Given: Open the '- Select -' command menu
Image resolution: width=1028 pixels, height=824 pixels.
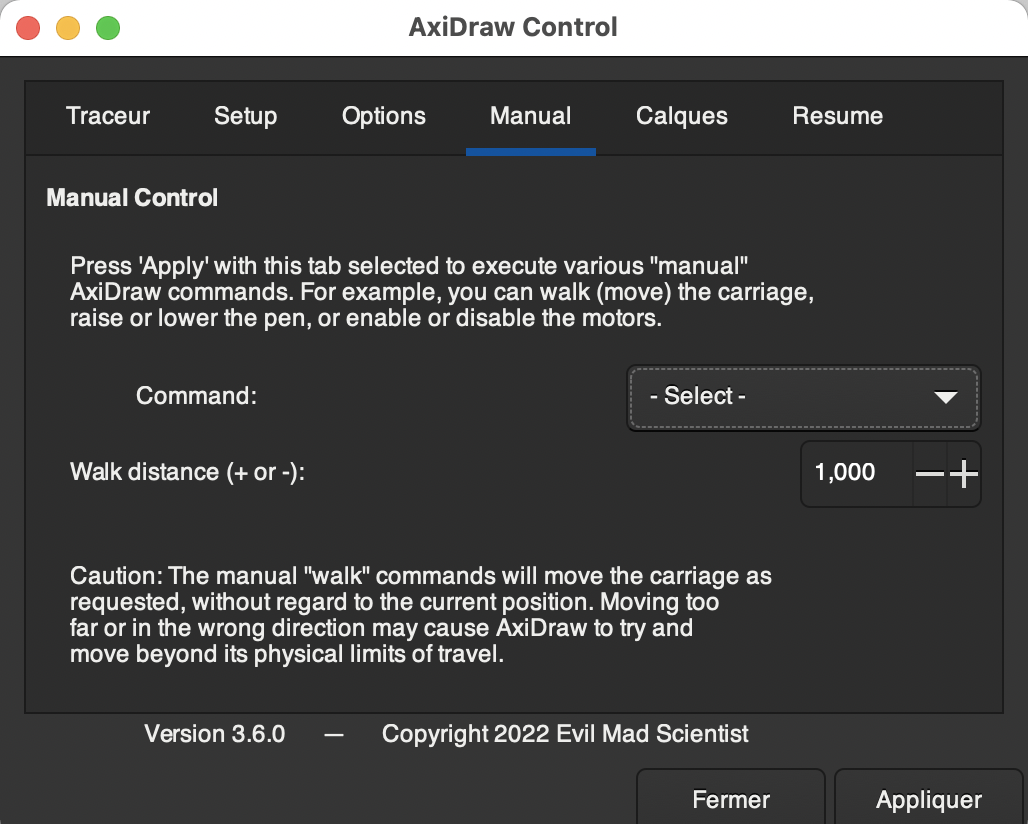Looking at the screenshot, I should [x=802, y=397].
